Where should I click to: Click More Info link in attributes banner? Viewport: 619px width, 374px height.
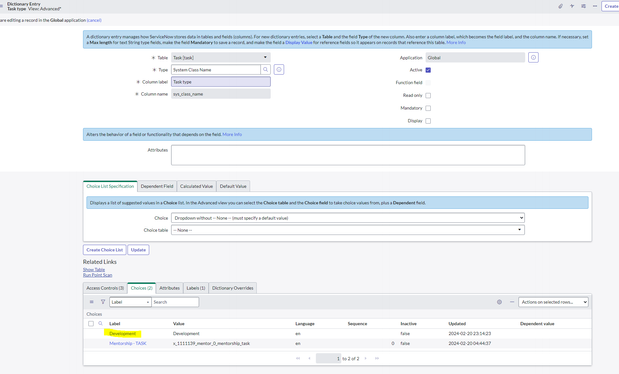coord(232,134)
